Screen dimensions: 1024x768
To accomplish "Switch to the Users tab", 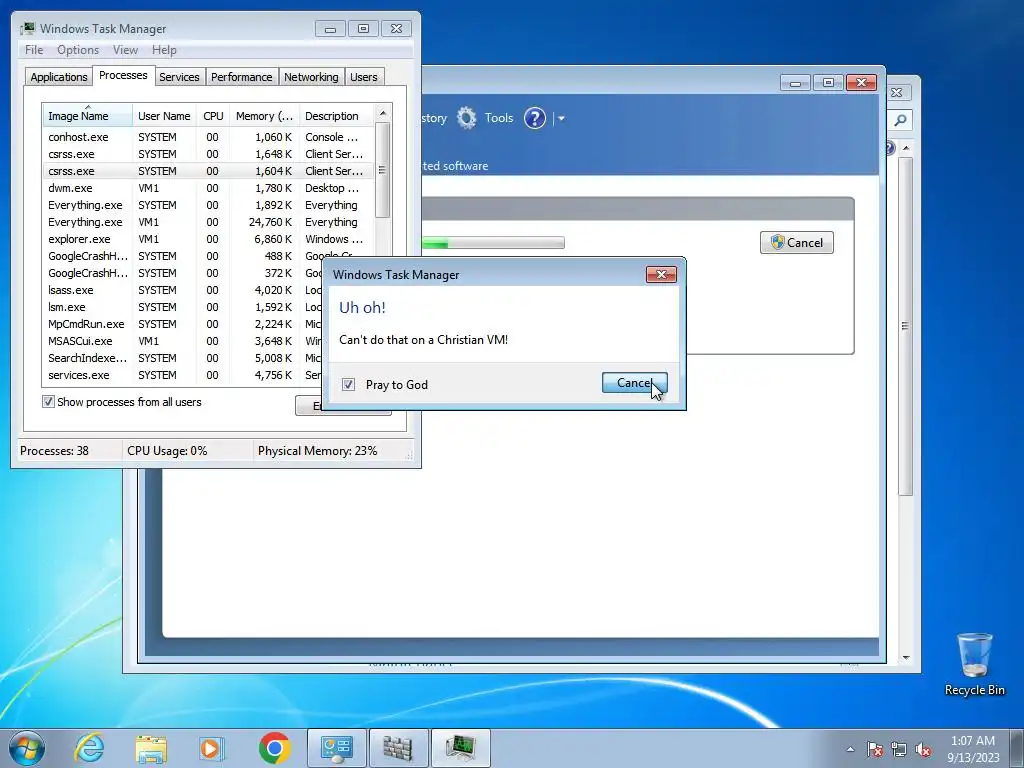I will pyautogui.click(x=364, y=77).
